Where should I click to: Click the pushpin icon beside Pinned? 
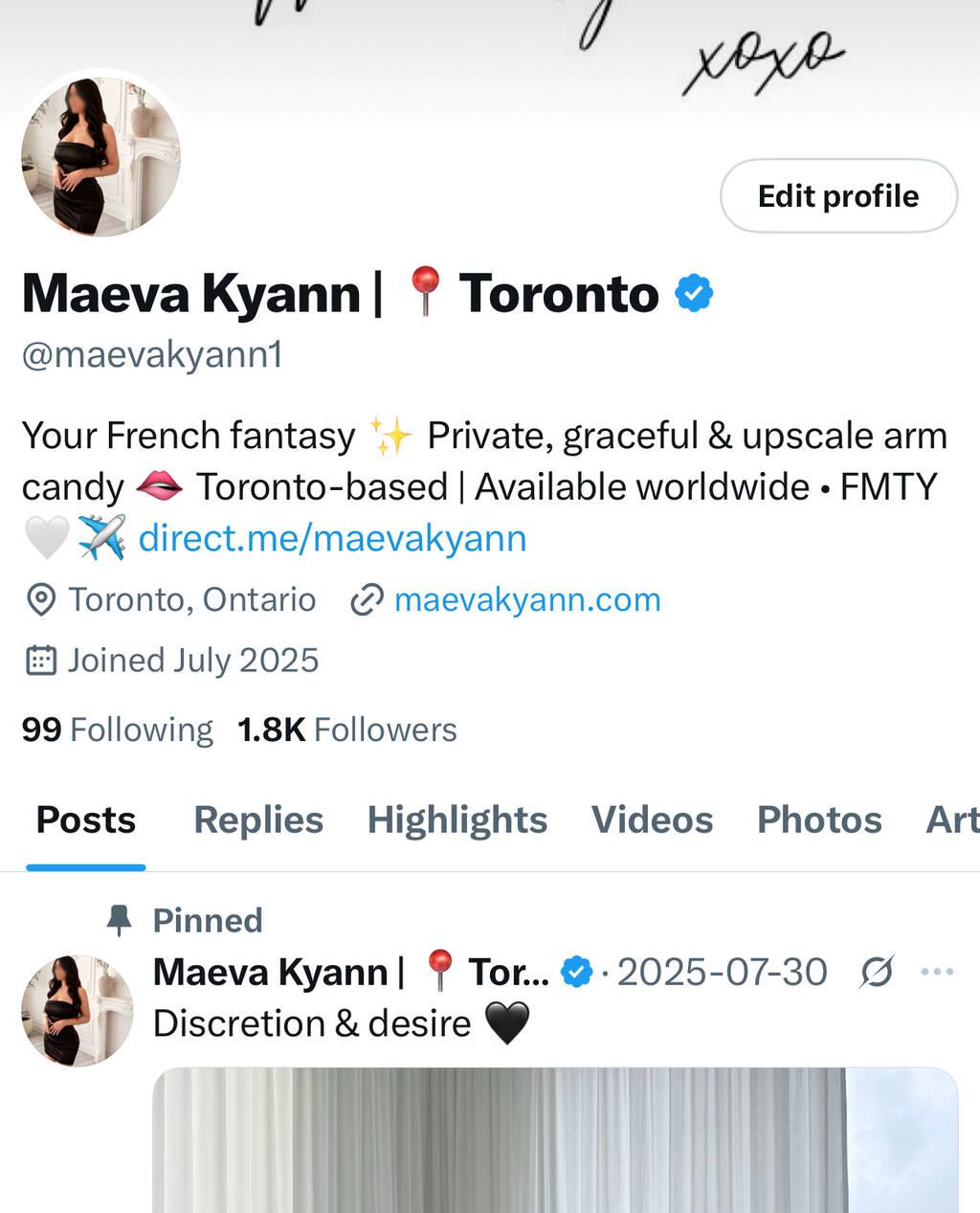tap(119, 920)
